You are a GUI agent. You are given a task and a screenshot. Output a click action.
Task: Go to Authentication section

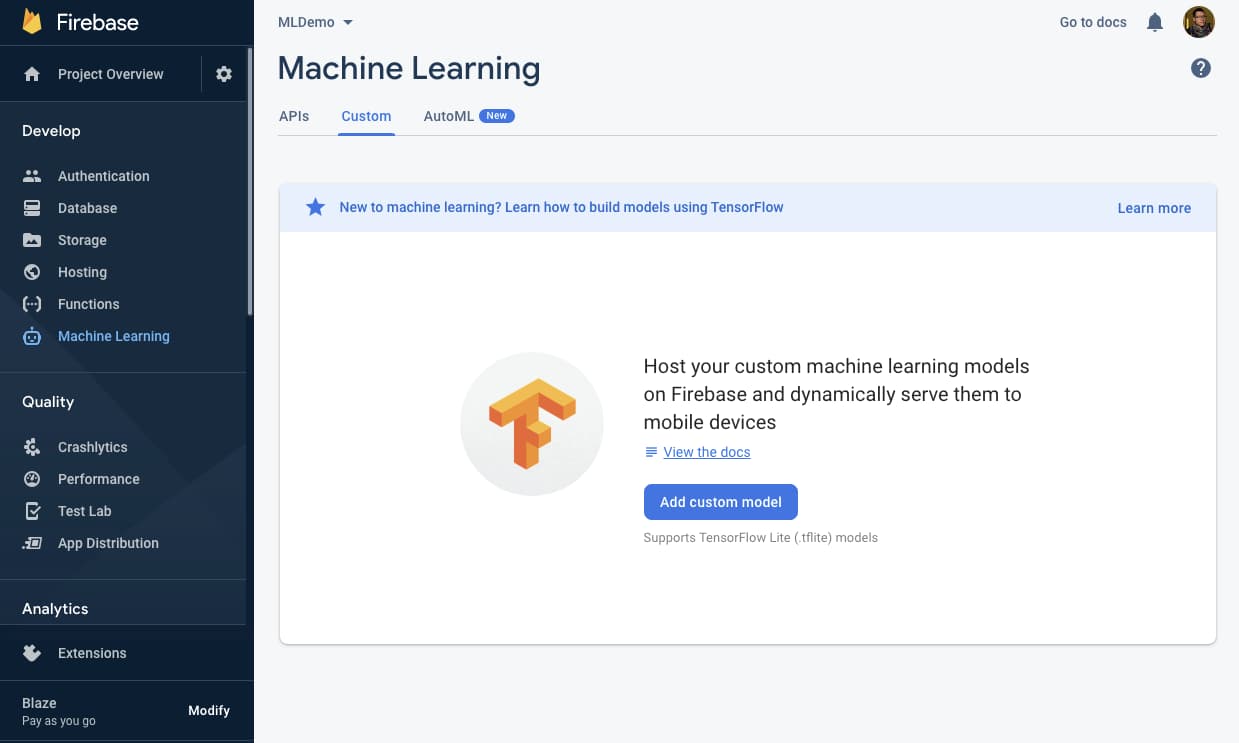tap(104, 176)
